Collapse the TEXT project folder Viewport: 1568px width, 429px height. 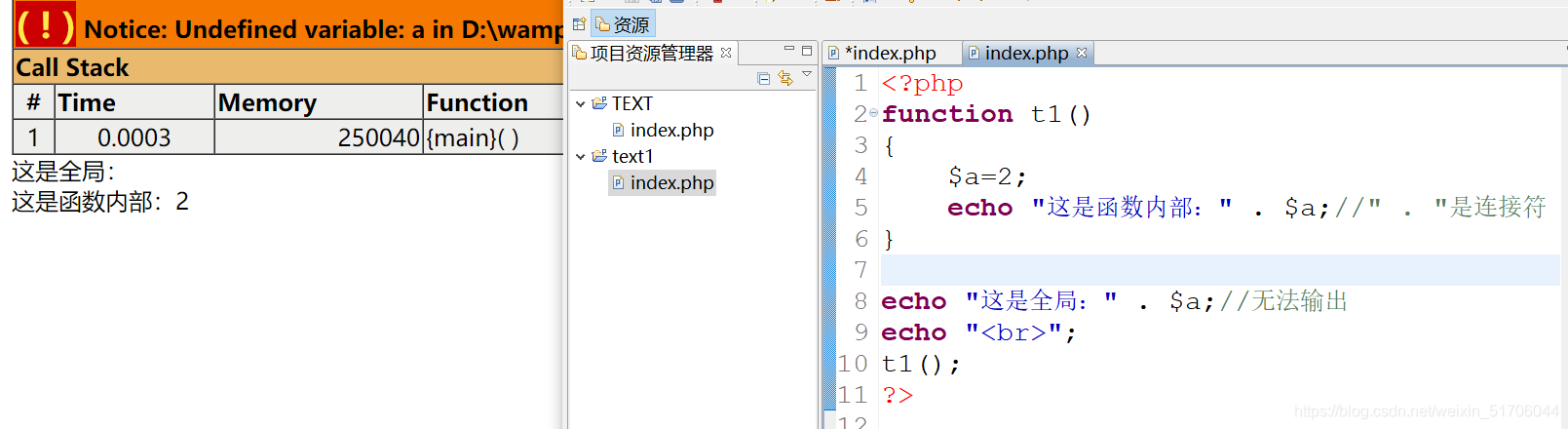click(581, 103)
